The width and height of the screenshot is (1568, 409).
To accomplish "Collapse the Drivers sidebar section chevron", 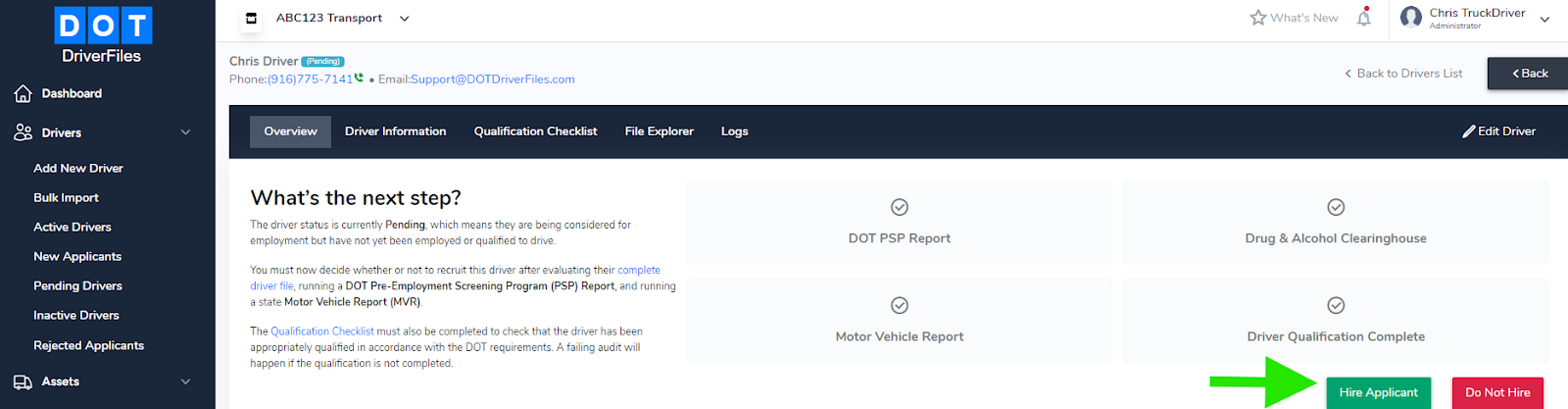I will [186, 132].
